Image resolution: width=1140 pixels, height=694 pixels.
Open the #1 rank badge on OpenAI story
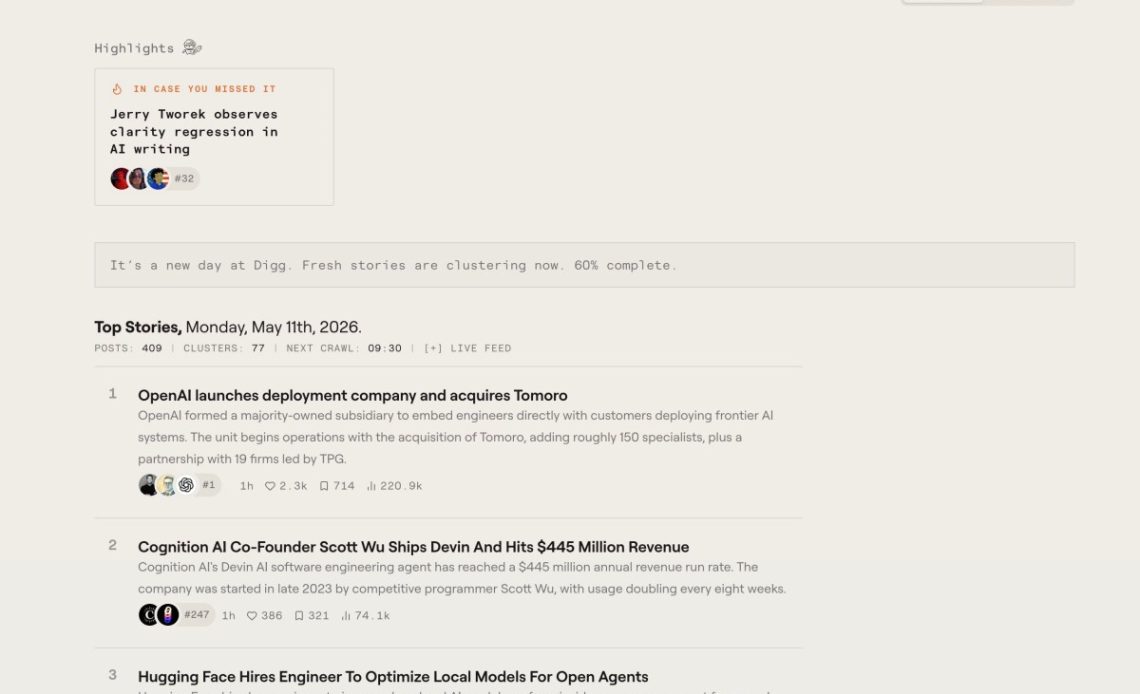[209, 485]
